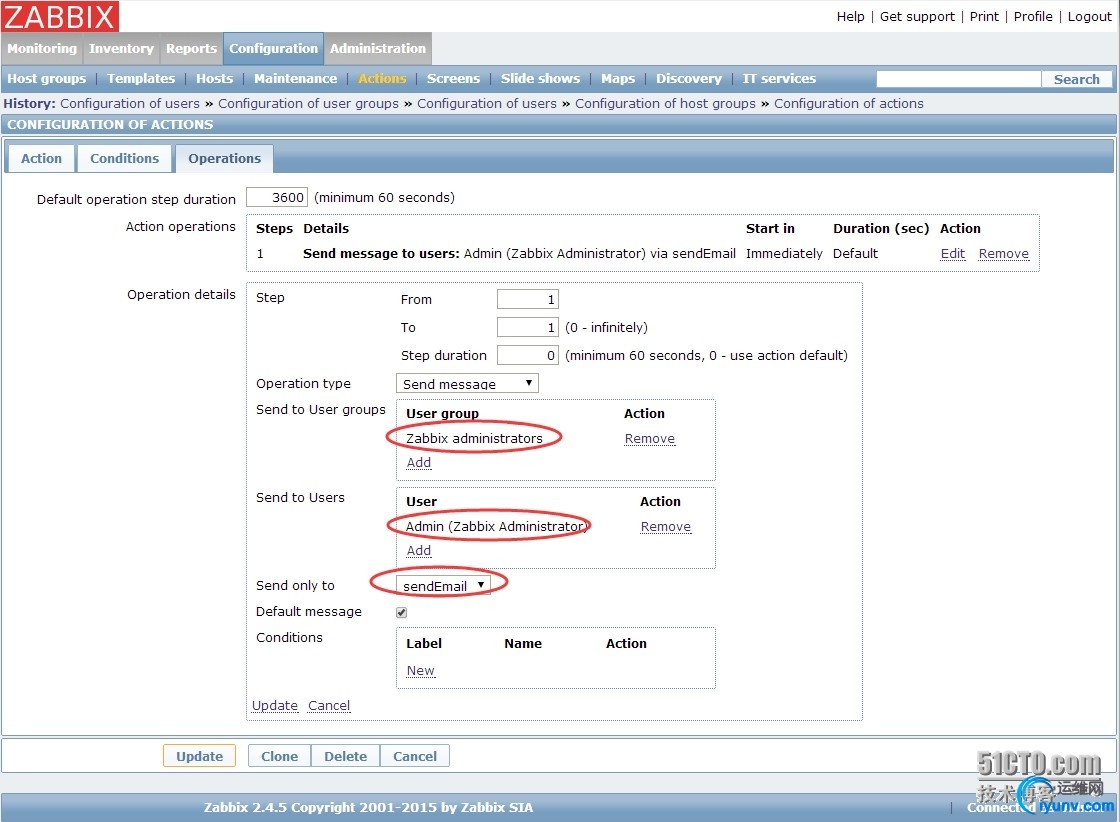1120x822 pixels.
Task: Click the 'Send message to users:' details text
Action: click(381, 254)
